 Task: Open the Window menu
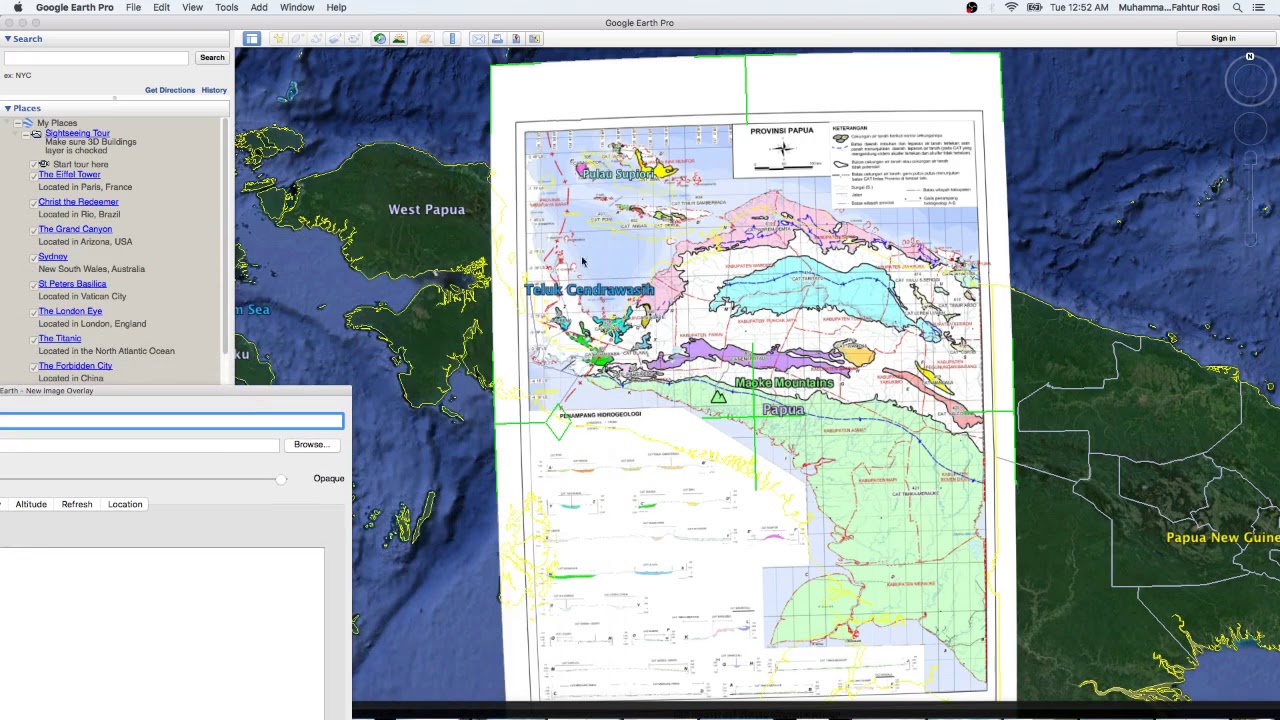click(x=297, y=7)
